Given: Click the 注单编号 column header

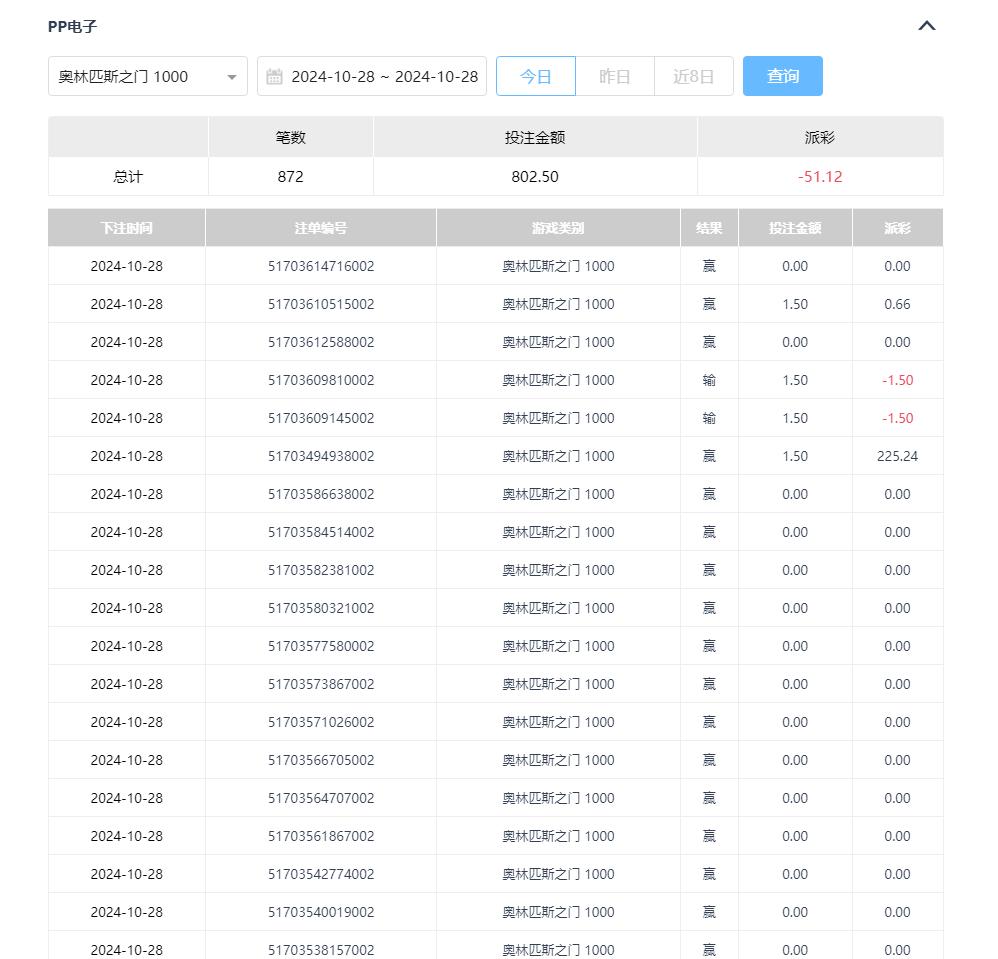Looking at the screenshot, I should point(320,228).
